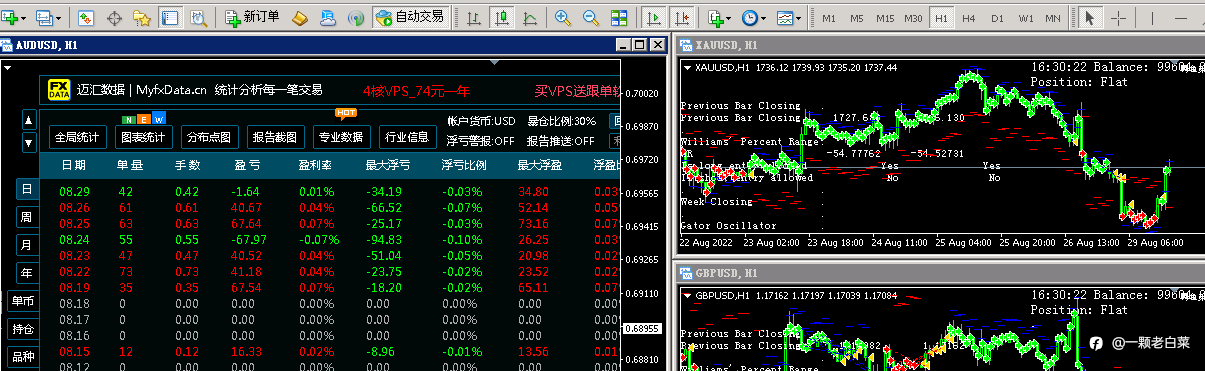Screen dimensions: 1205x371
Task: Click the 专业数据 button
Action: (341, 137)
